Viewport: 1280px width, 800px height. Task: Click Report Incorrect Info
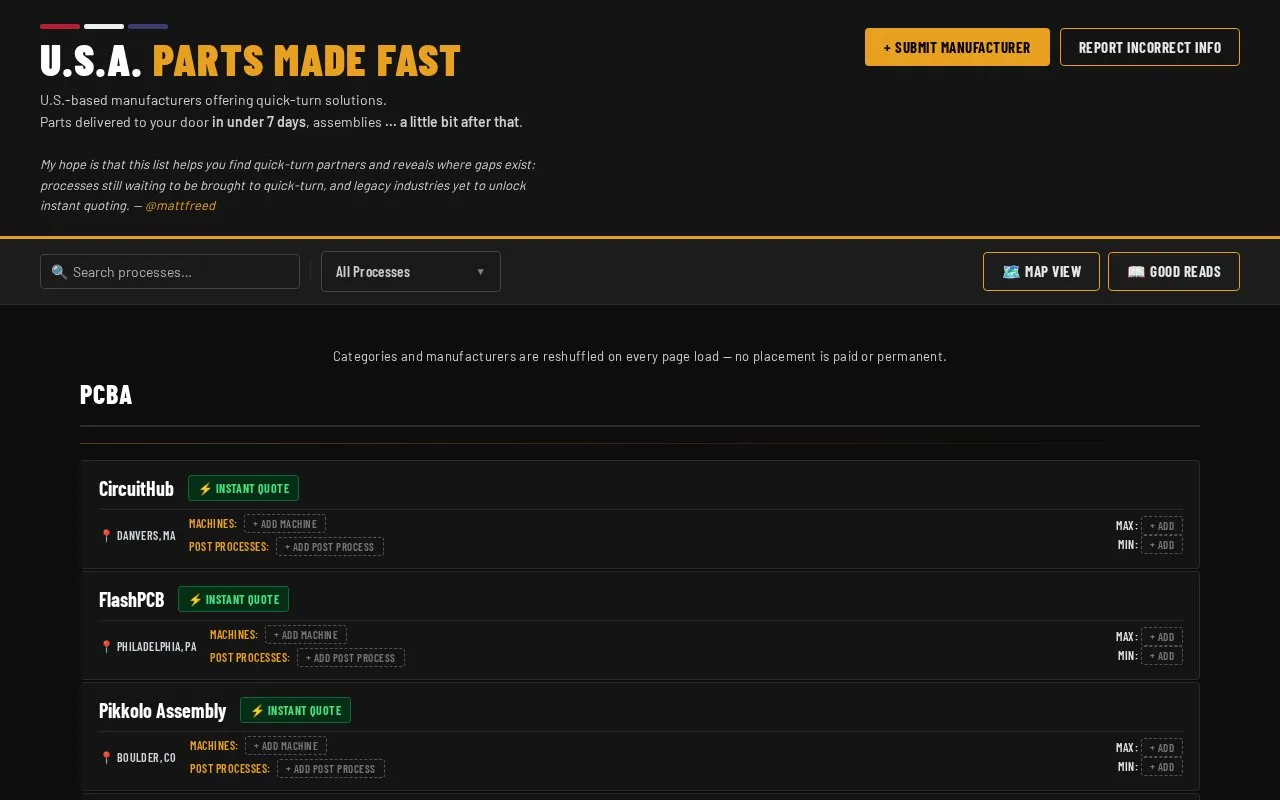pos(1150,47)
